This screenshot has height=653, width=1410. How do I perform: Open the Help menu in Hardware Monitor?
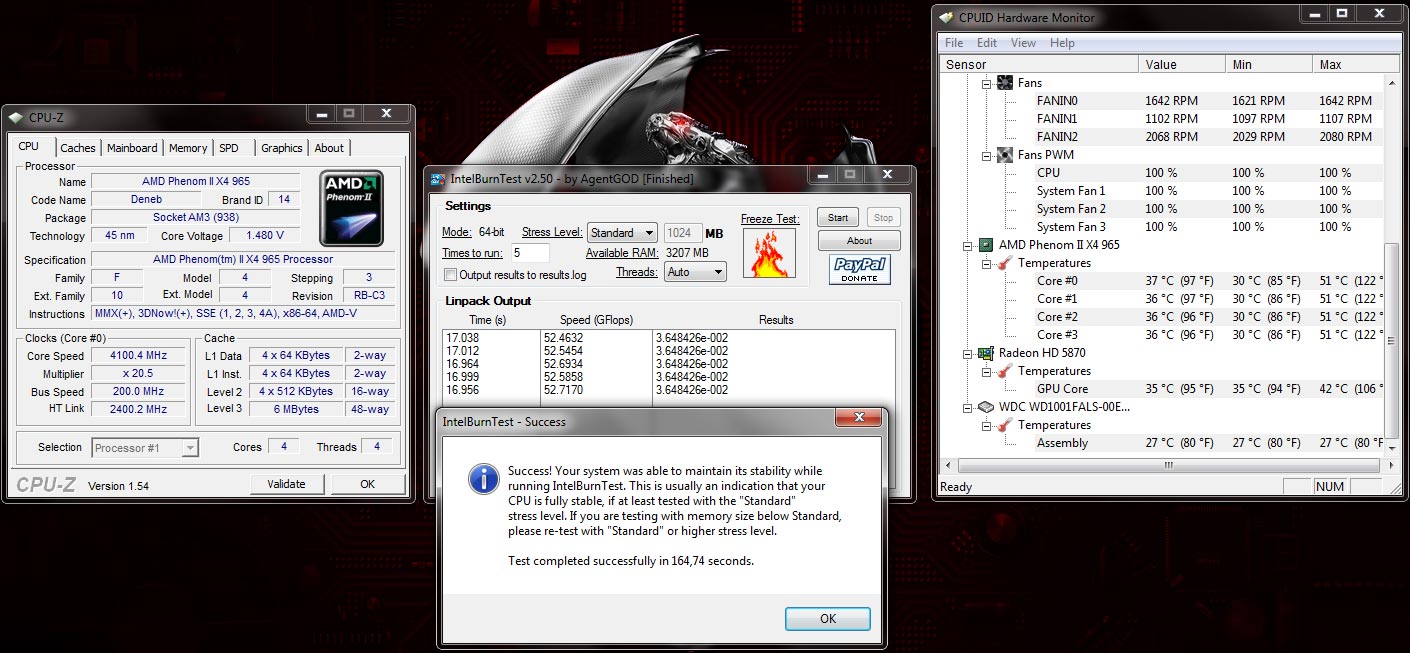pos(1062,43)
